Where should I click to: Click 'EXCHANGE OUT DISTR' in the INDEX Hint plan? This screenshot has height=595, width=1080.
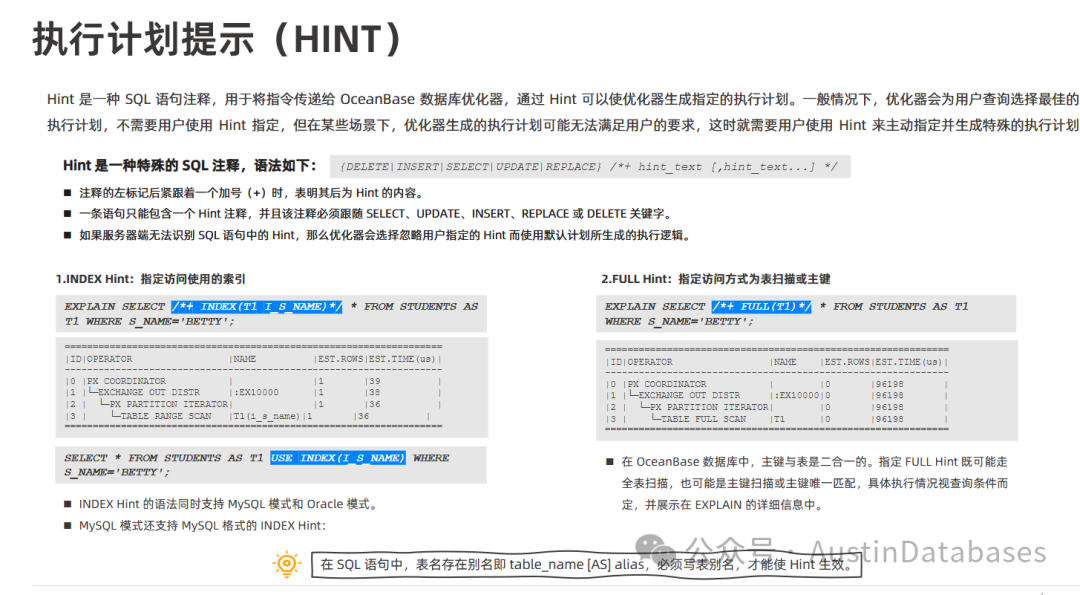click(149, 393)
